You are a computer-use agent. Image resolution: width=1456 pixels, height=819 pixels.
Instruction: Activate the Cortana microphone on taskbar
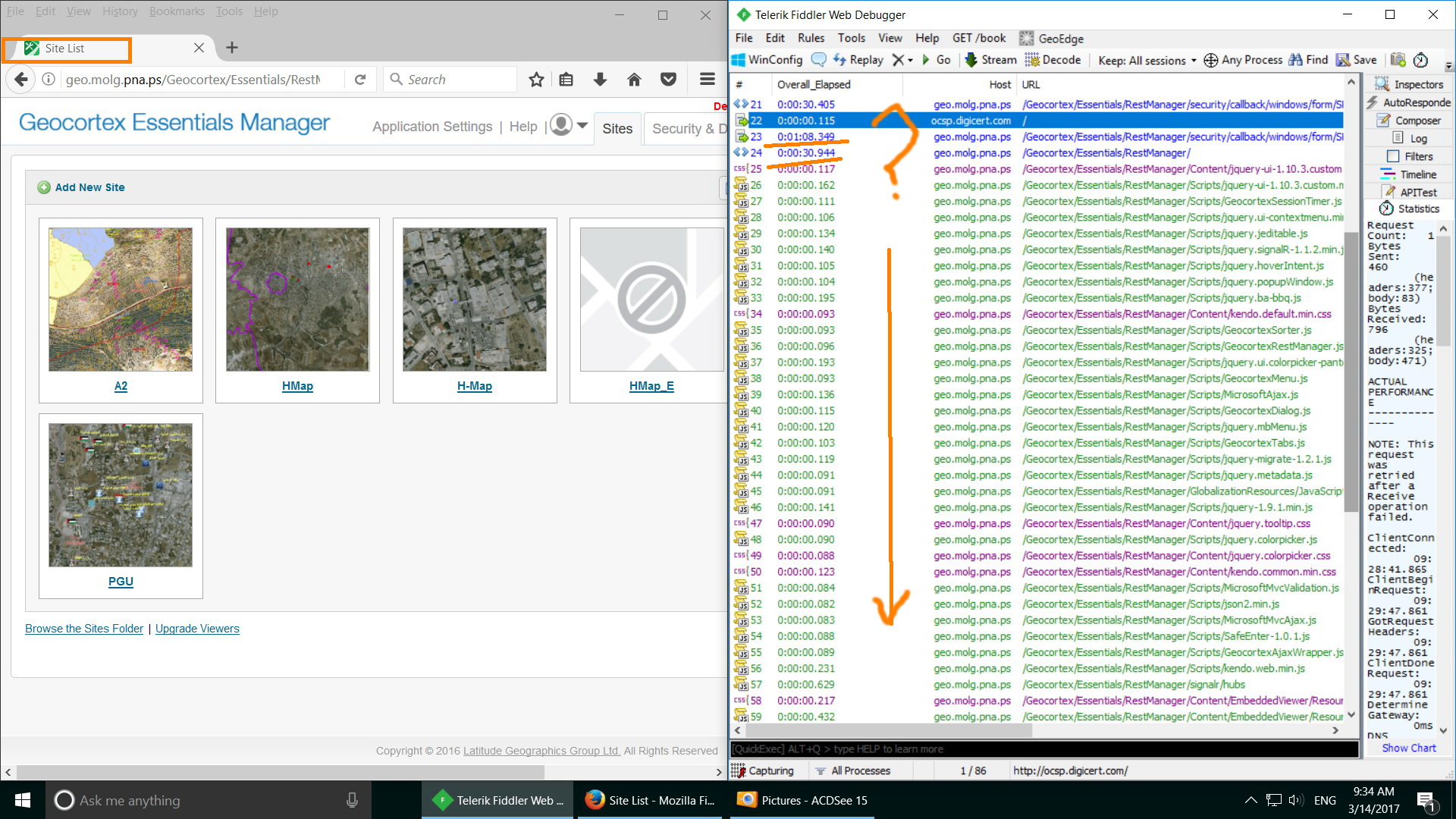[352, 800]
